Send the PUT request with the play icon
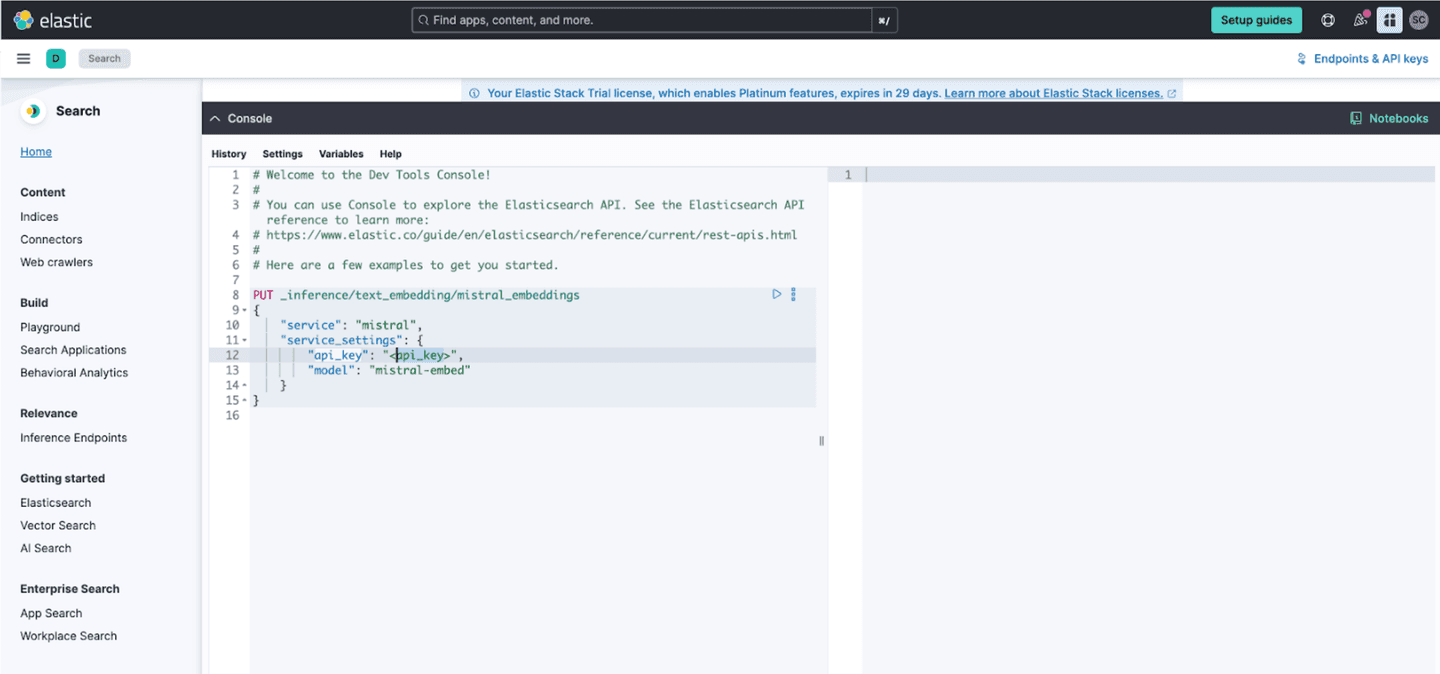The width and height of the screenshot is (1440, 674). pyautogui.click(x=776, y=294)
